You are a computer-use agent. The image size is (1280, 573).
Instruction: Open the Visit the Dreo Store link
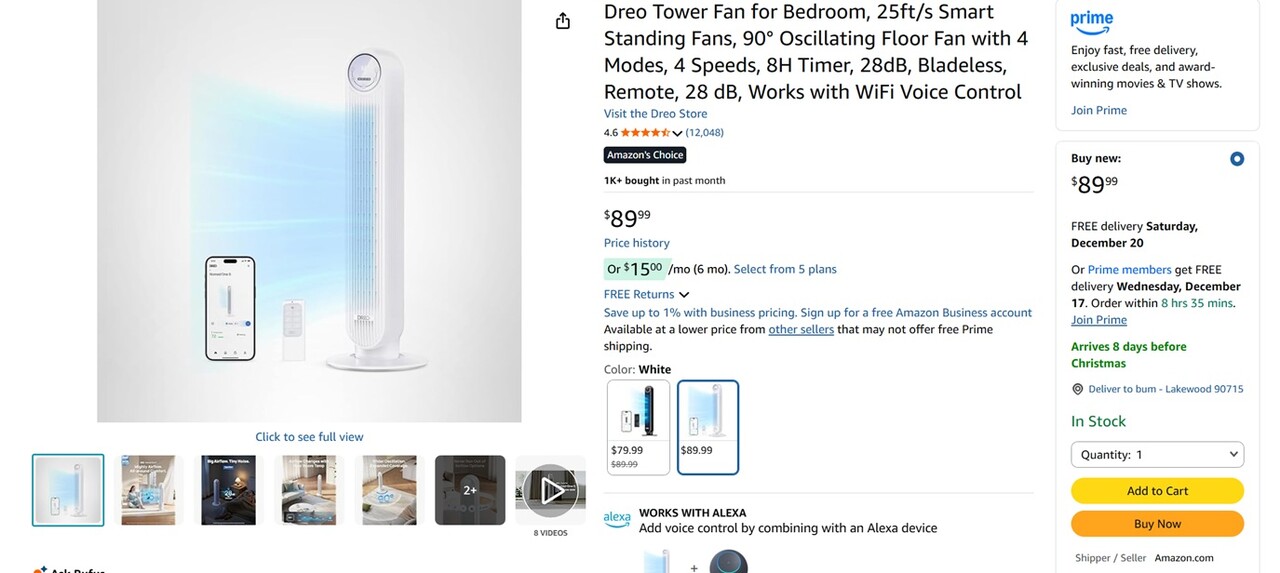click(655, 114)
